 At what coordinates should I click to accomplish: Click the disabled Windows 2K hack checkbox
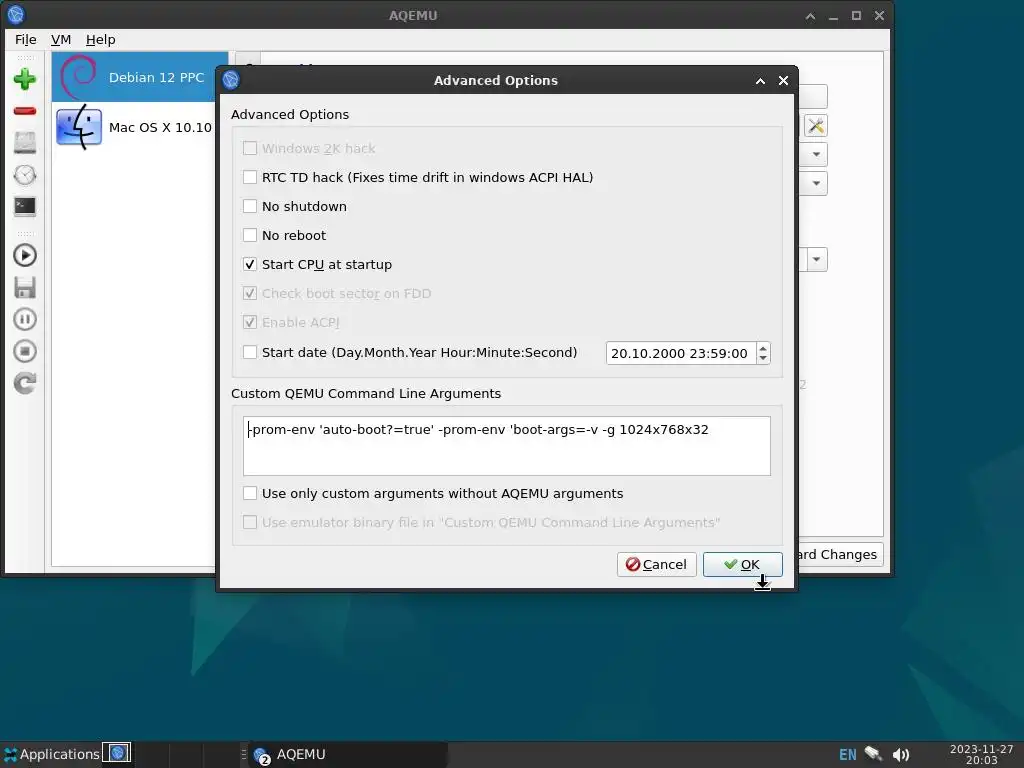[249, 148]
